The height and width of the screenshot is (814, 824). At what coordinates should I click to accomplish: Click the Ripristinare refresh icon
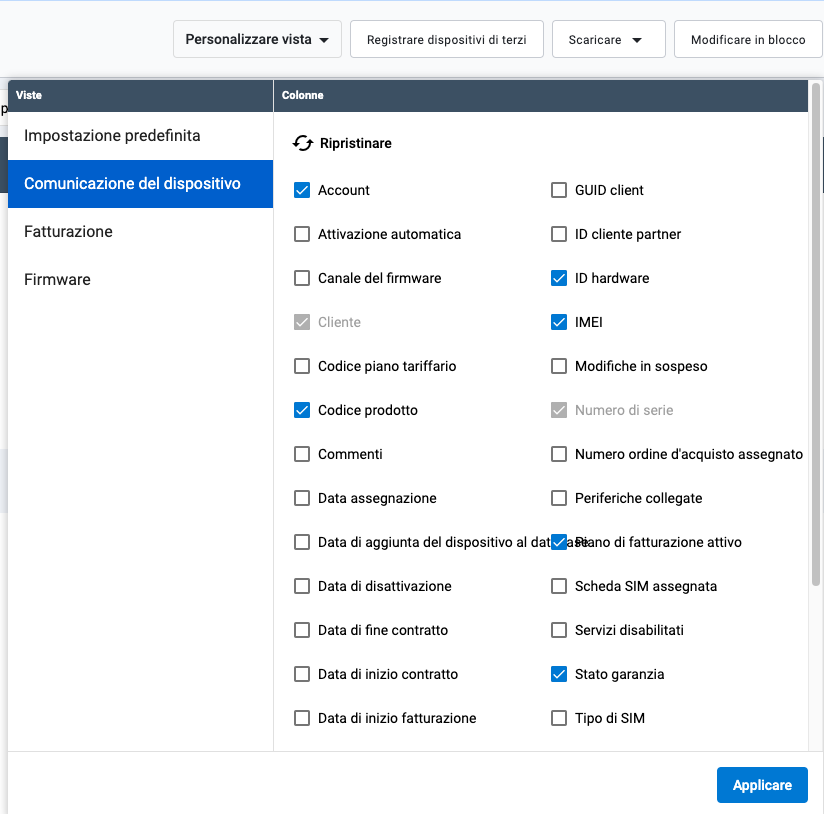click(303, 143)
